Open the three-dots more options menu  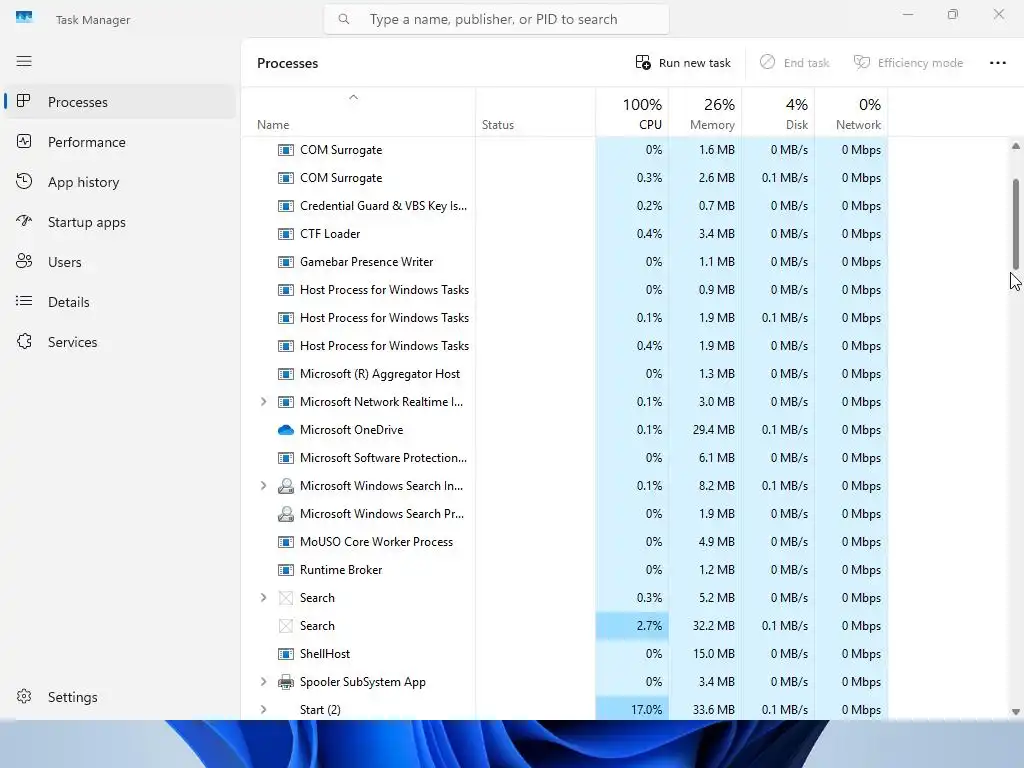(997, 63)
